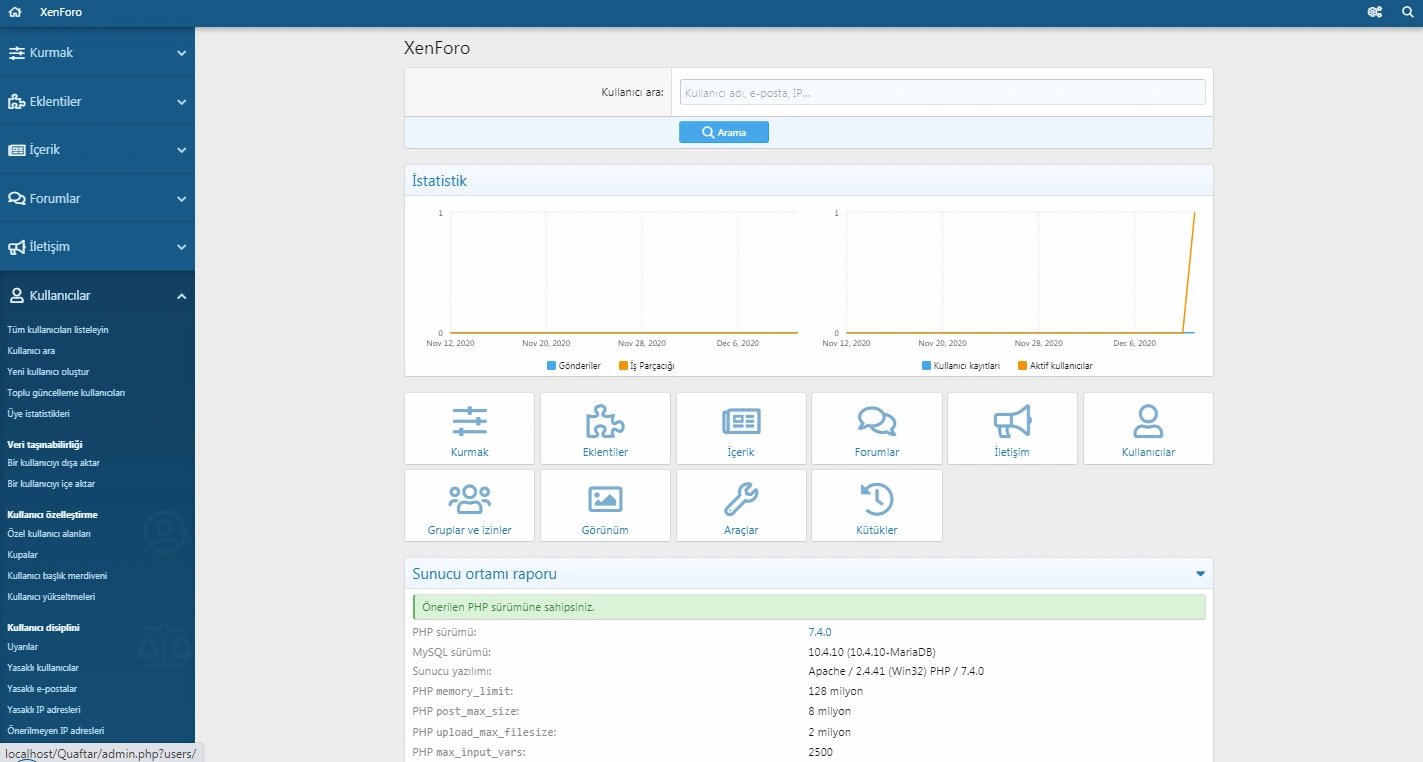Open the Araçlar wrench tile
The height and width of the screenshot is (762, 1423).
[741, 505]
